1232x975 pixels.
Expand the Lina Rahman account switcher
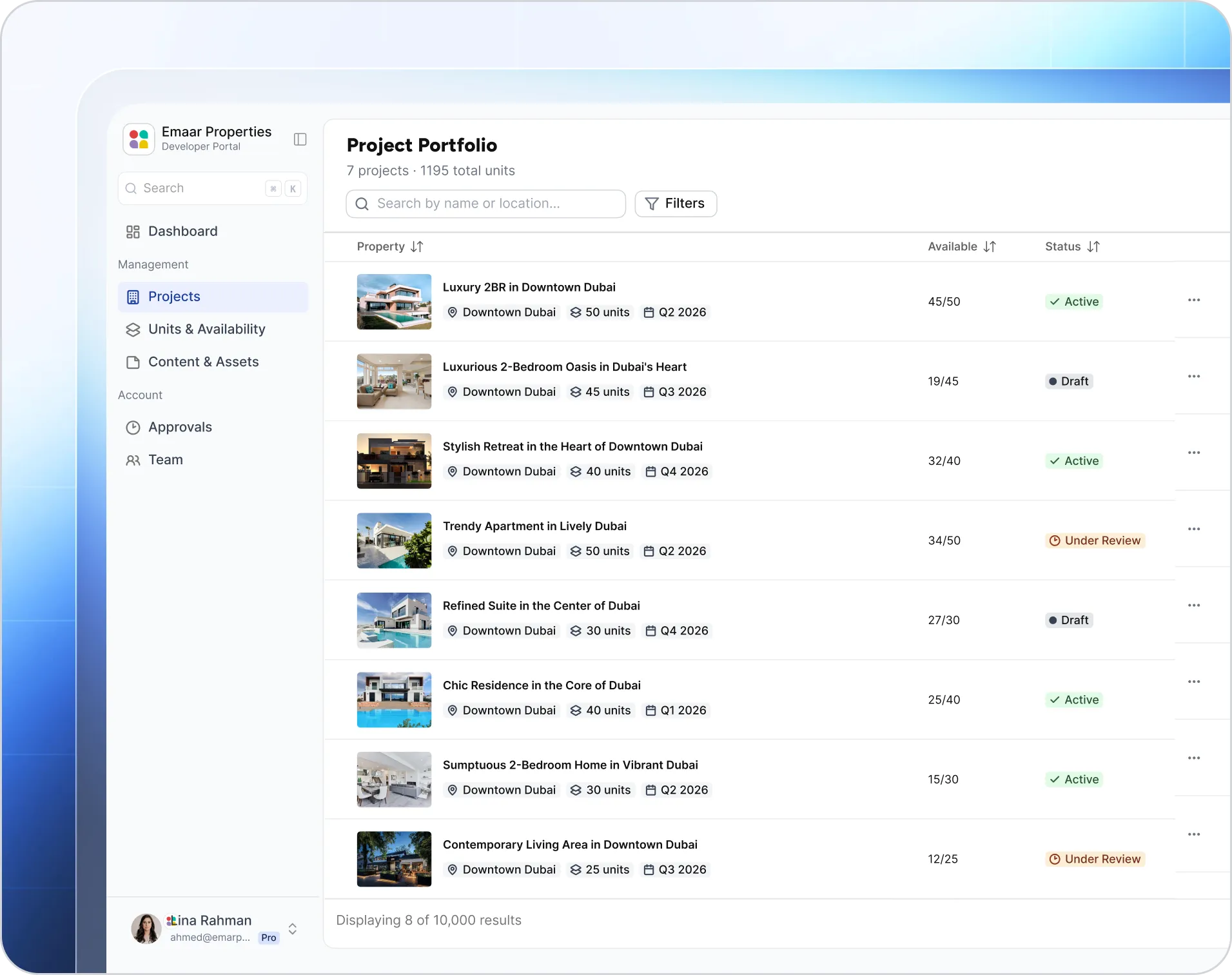point(292,929)
